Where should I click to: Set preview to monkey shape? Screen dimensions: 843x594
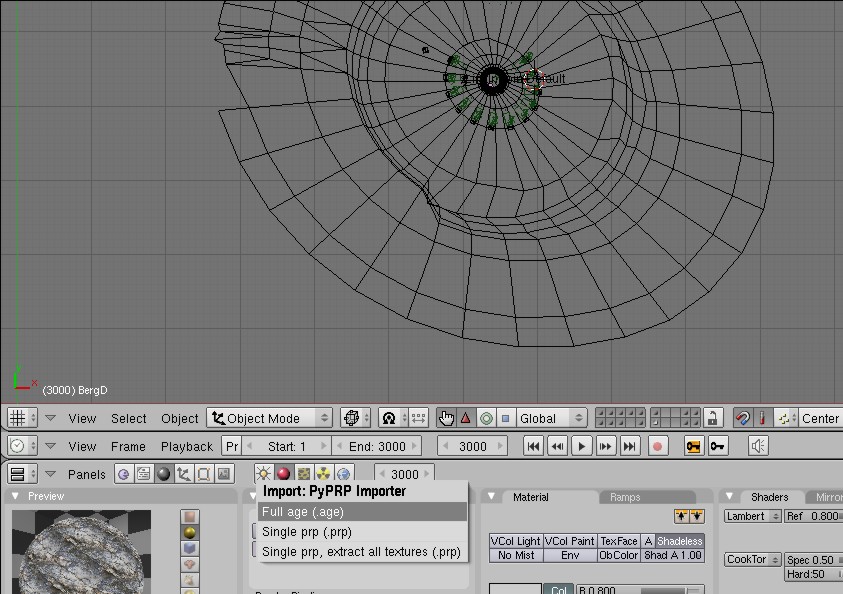point(190,564)
